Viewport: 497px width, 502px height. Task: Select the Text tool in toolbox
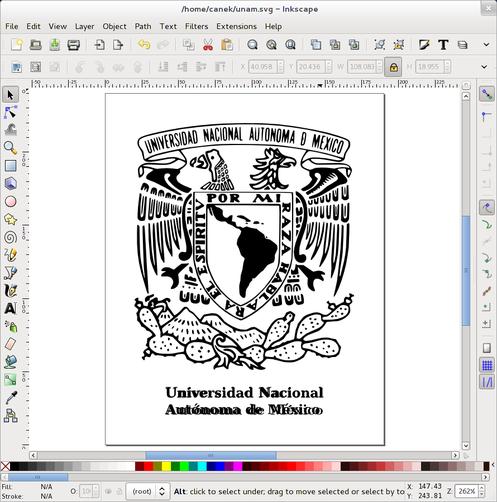pyautogui.click(x=10, y=309)
